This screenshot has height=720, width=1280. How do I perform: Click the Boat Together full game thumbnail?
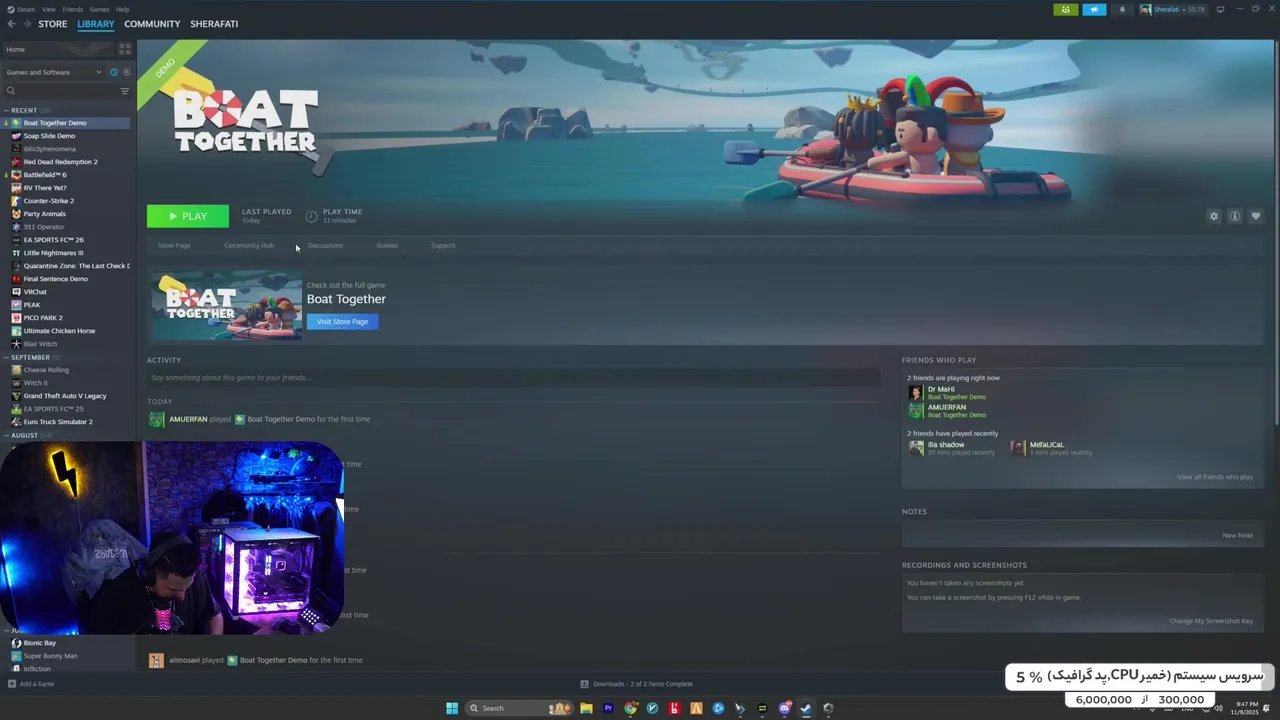[x=227, y=306]
